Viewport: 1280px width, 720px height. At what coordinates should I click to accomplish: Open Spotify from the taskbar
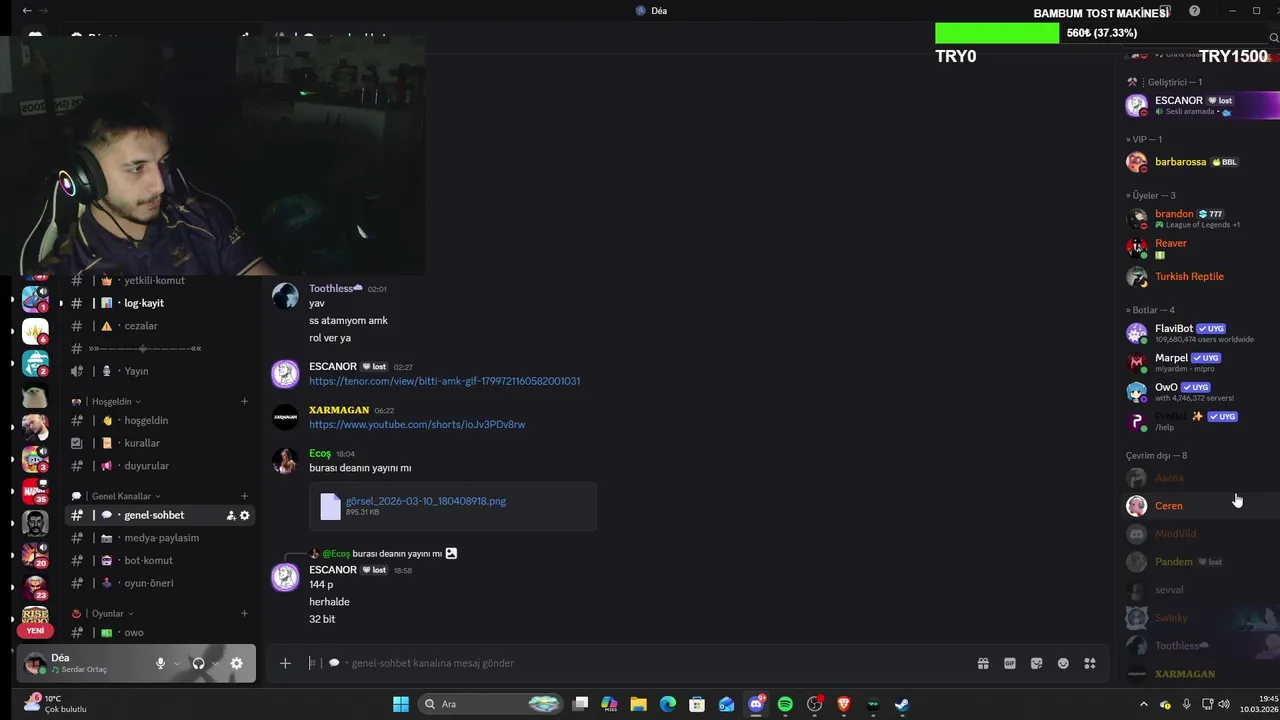click(x=785, y=704)
